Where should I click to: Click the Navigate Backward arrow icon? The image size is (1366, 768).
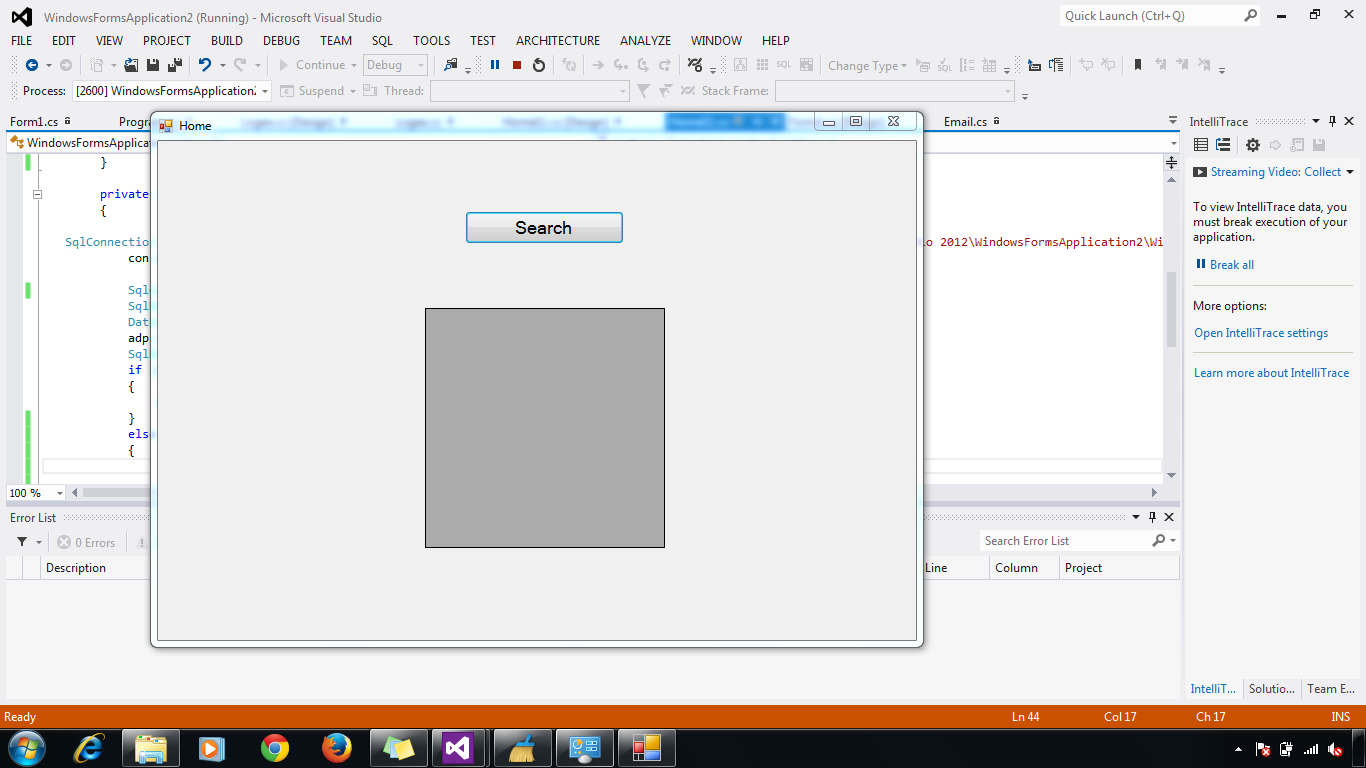[33, 65]
